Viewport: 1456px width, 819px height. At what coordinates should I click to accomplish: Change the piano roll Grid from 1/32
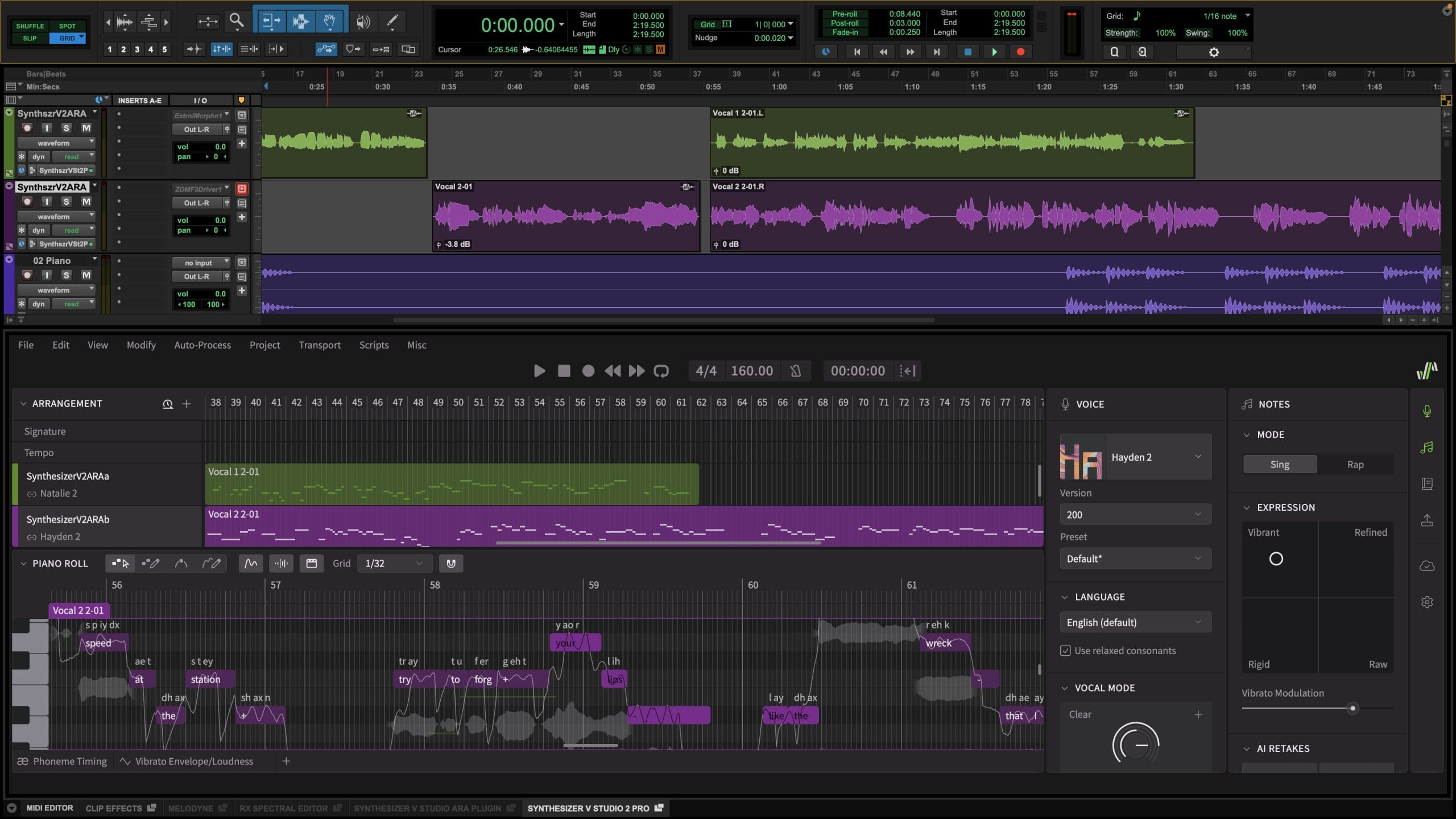pyautogui.click(x=394, y=563)
